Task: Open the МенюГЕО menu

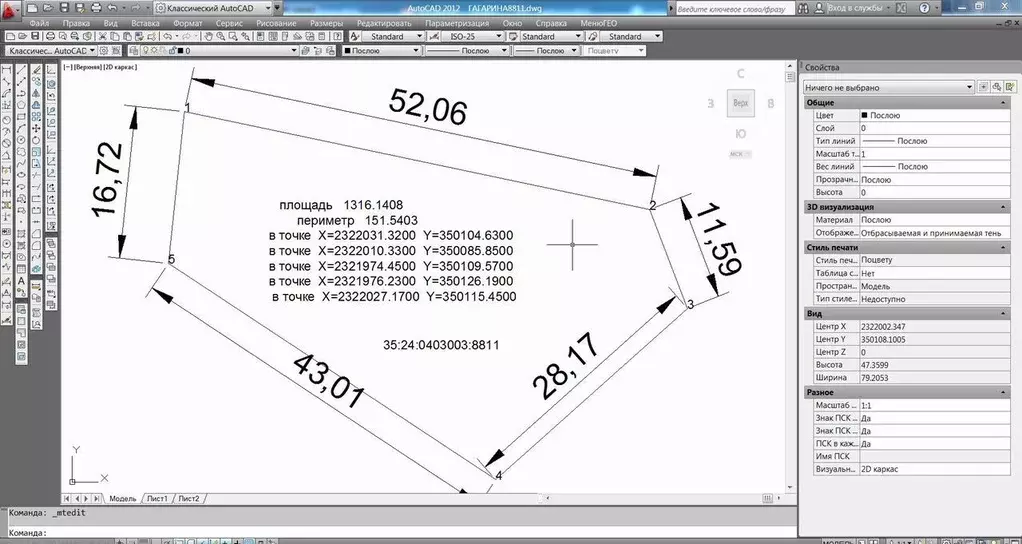Action: 598,23
